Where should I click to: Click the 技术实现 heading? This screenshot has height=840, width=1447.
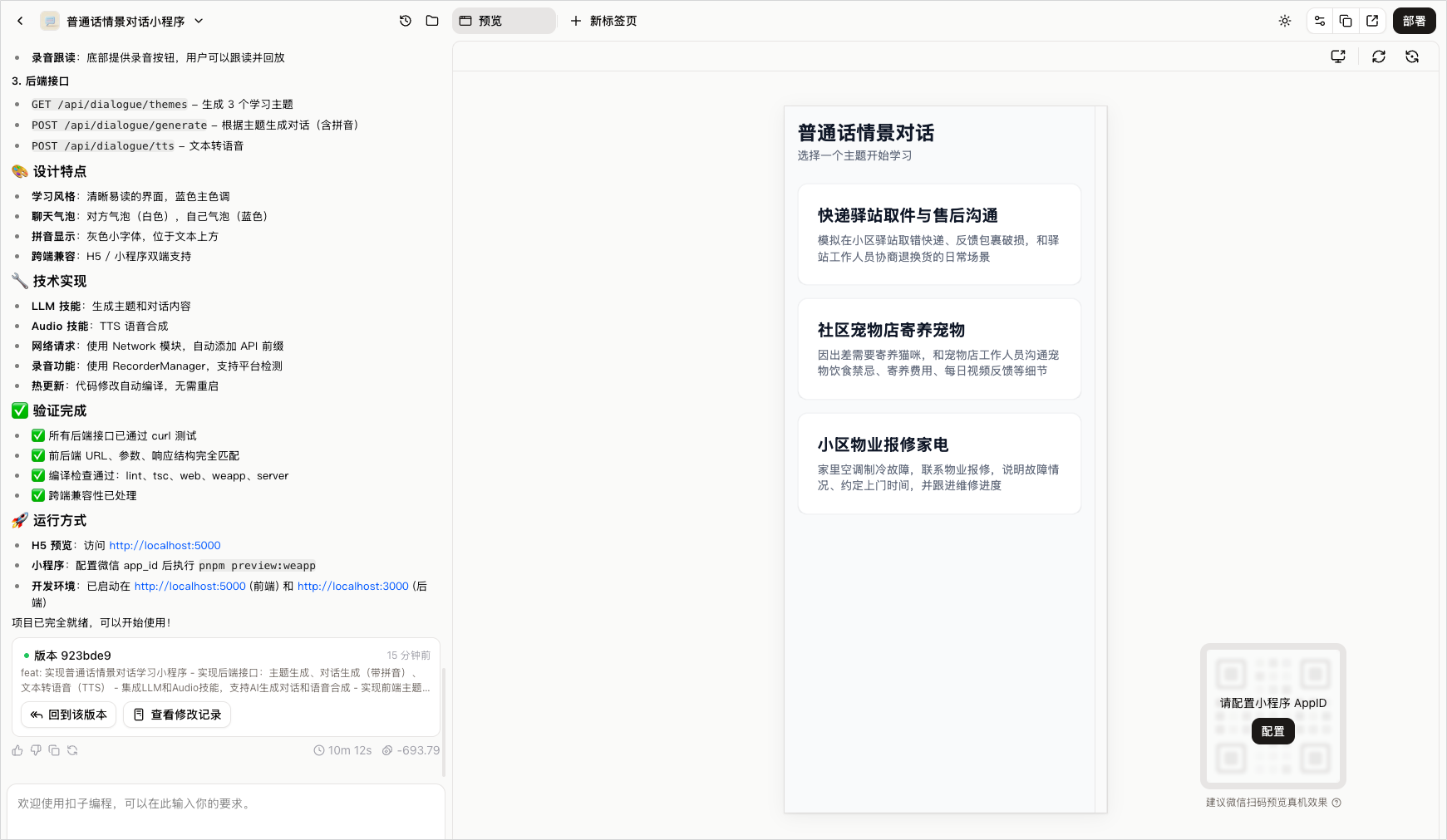coord(60,281)
